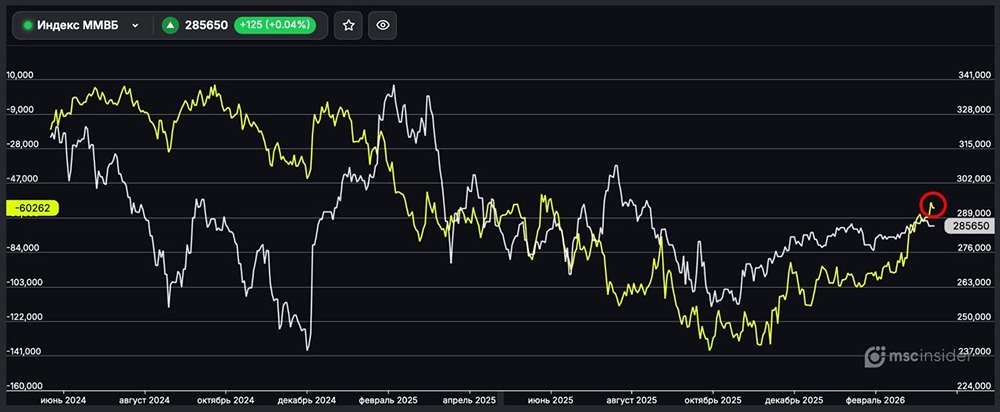Click the yellow -60262 left axis label

tap(34, 208)
